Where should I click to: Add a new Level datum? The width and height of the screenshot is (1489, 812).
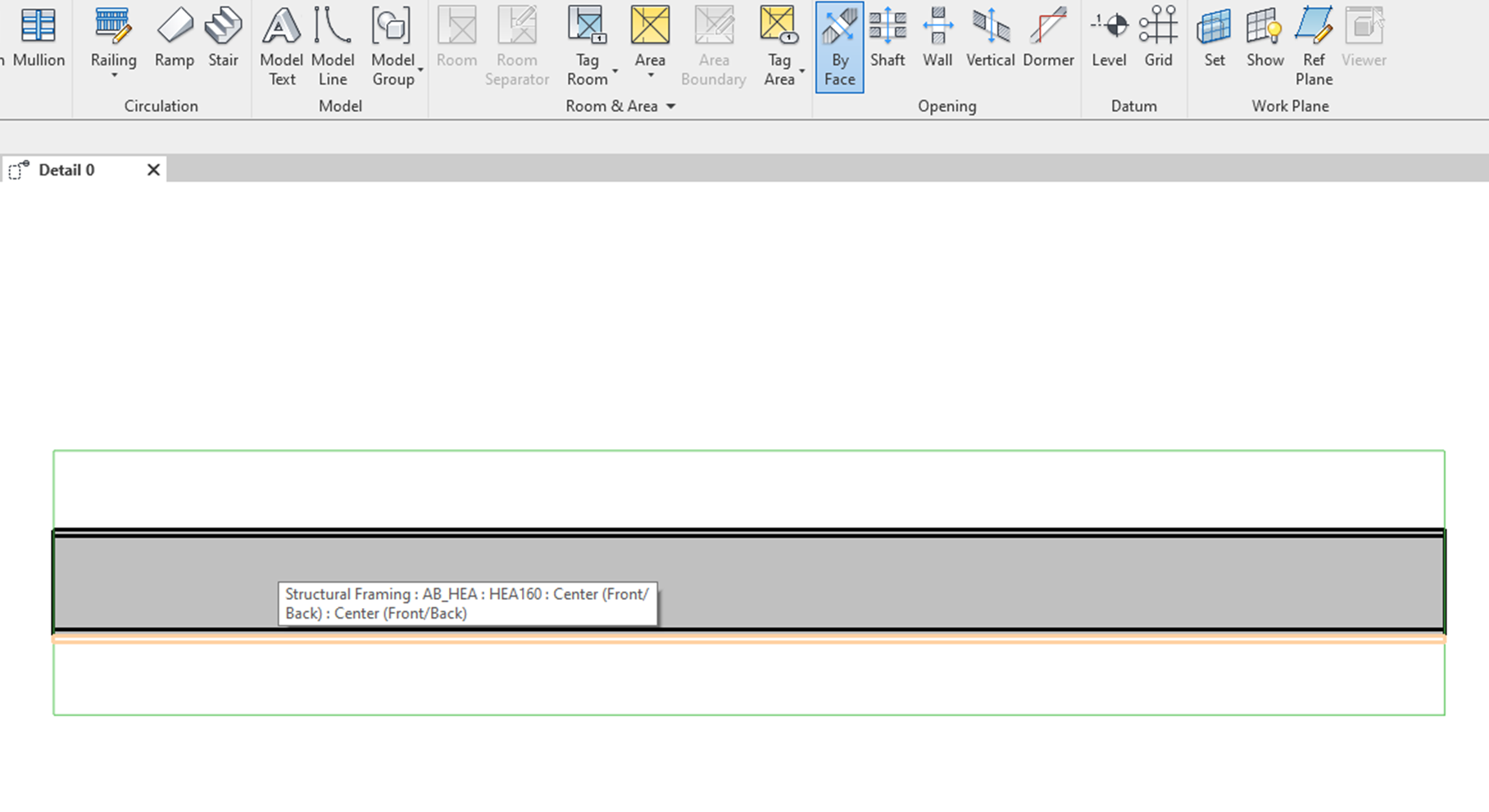tap(1109, 37)
